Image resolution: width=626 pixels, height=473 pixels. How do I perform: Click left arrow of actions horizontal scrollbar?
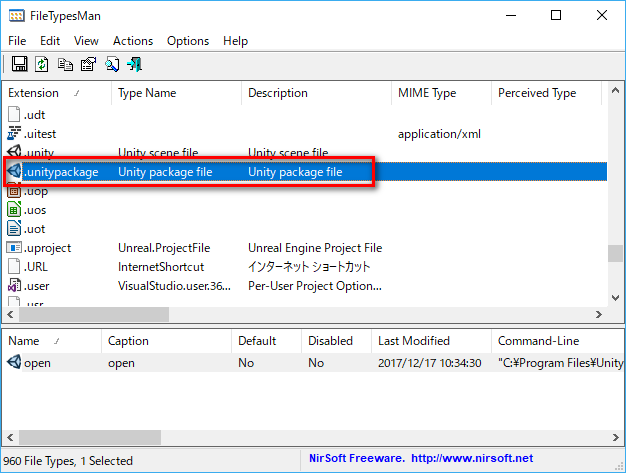(x=11, y=437)
